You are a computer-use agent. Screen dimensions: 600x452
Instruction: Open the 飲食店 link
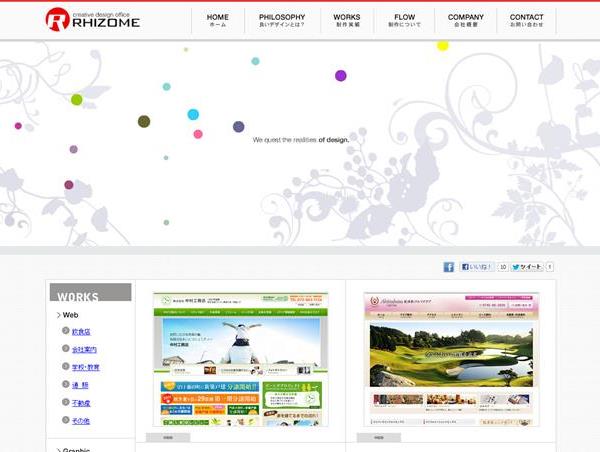point(81,331)
